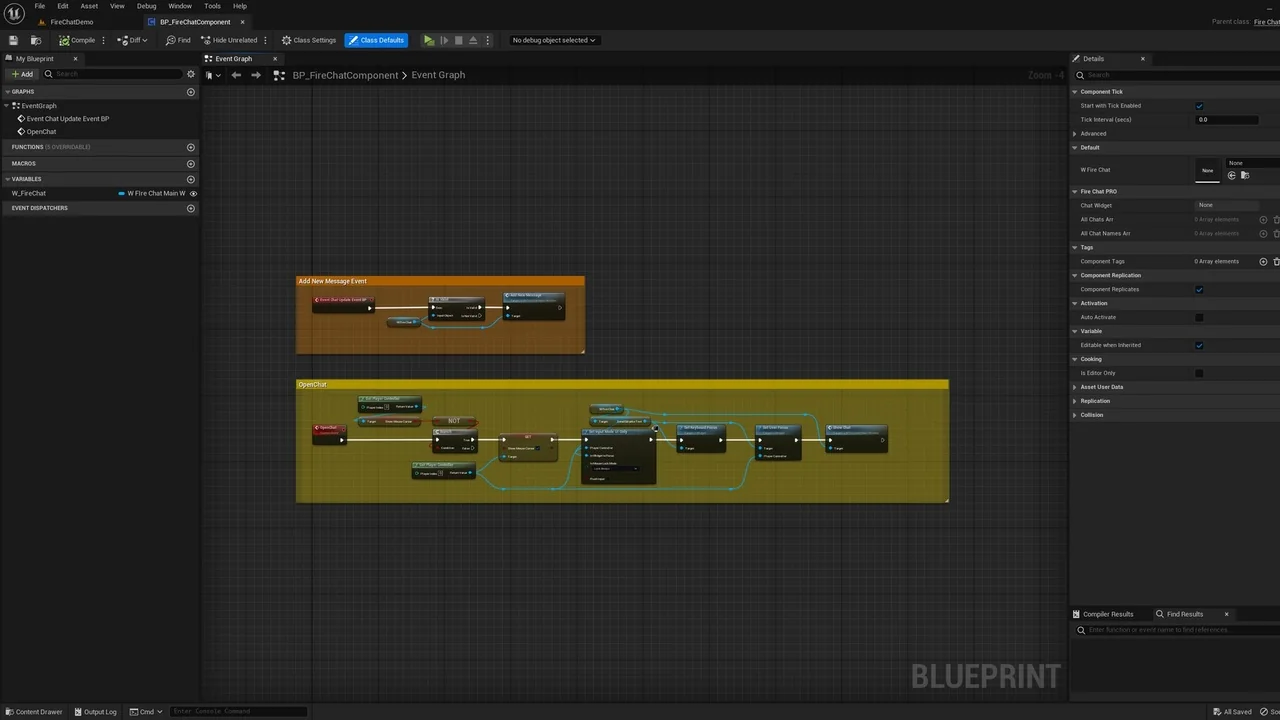
Task: Open My Blueprint panel settings gear
Action: (190, 74)
